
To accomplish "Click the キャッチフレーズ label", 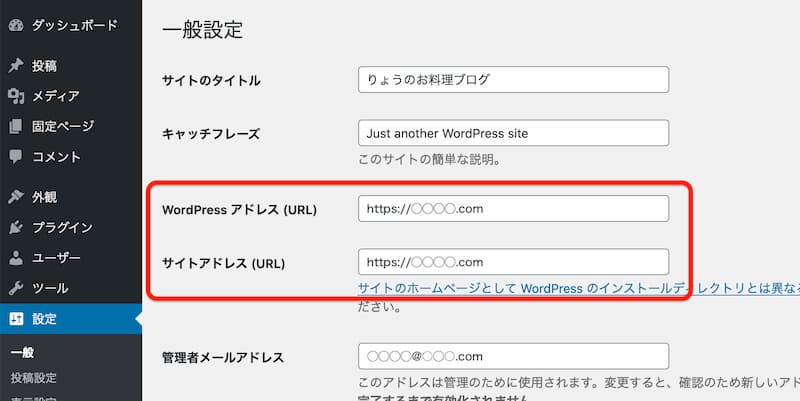I will coord(211,134).
